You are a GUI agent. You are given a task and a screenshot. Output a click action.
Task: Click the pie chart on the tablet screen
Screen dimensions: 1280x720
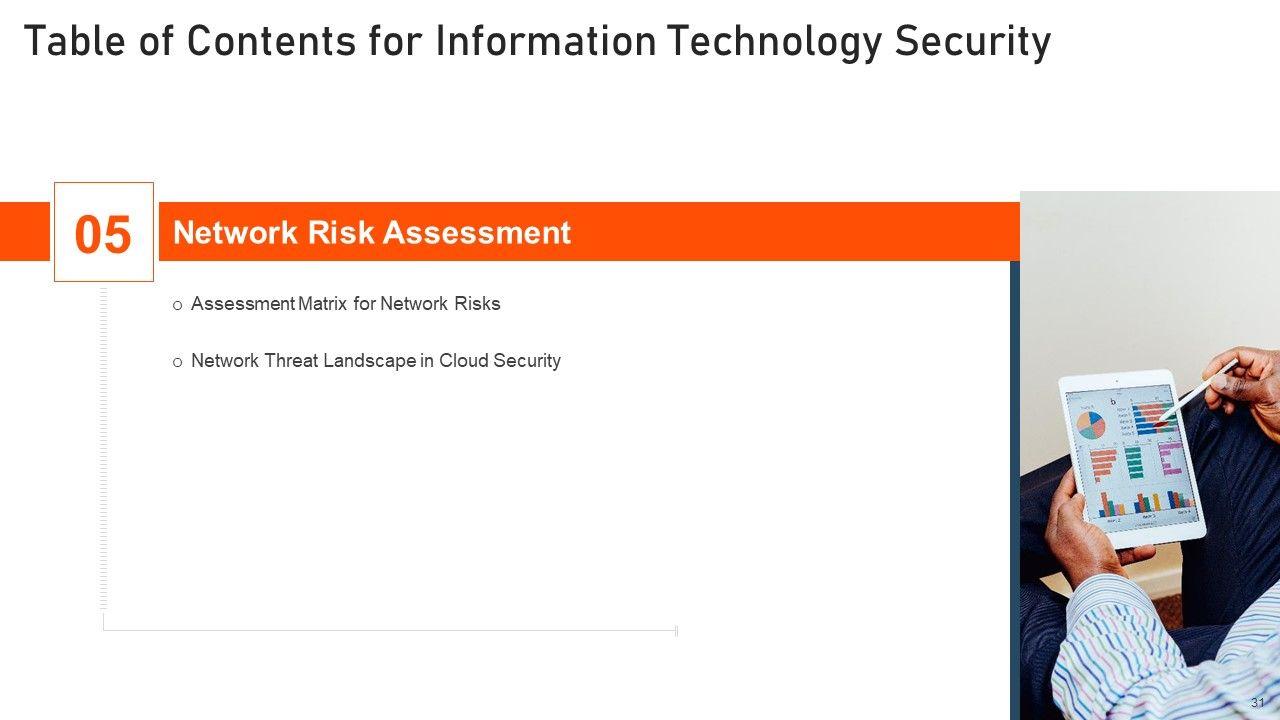[x=1090, y=426]
